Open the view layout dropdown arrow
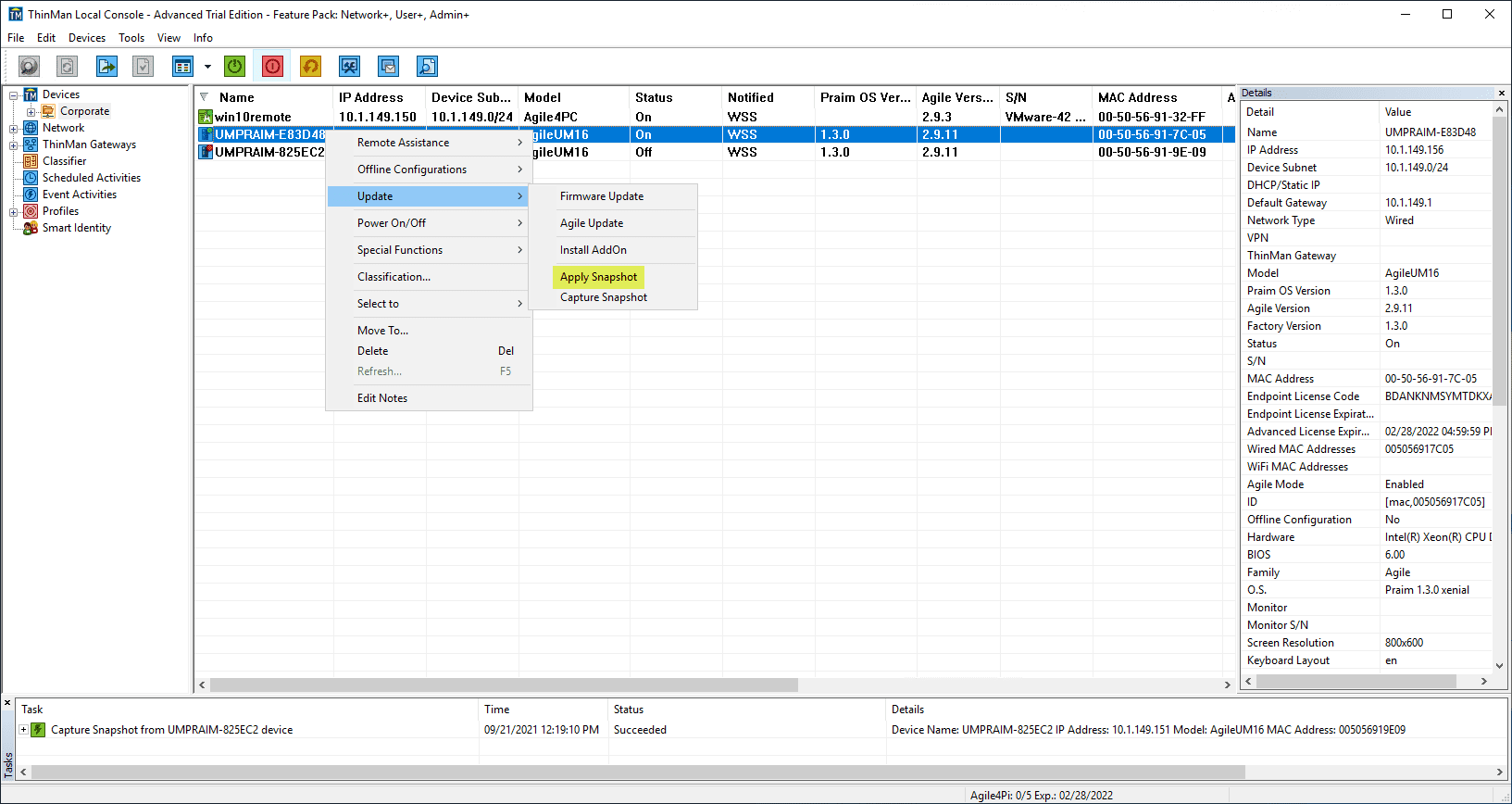Image resolution: width=1512 pixels, height=804 pixels. point(207,67)
